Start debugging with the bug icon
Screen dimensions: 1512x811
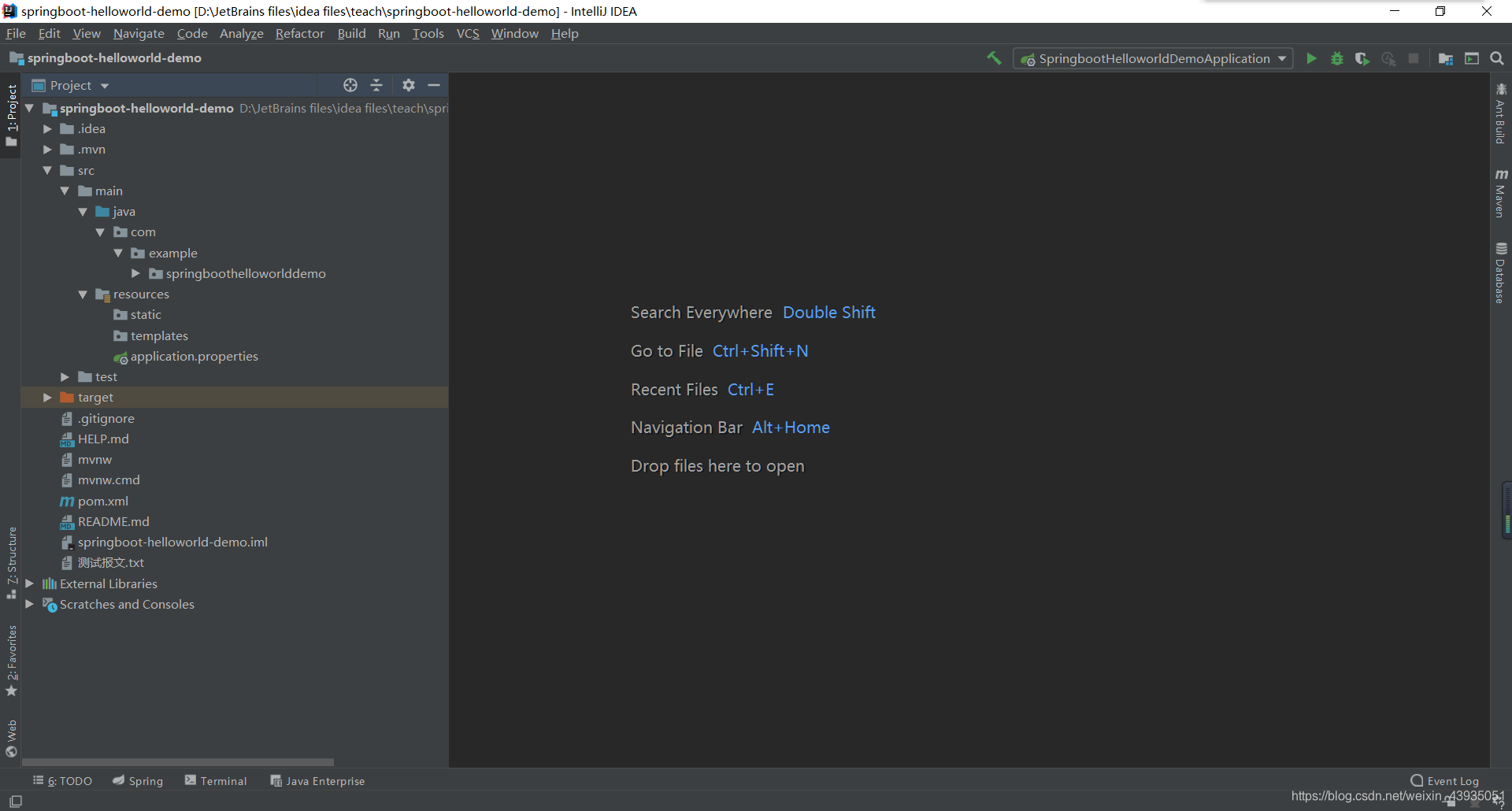coord(1336,58)
